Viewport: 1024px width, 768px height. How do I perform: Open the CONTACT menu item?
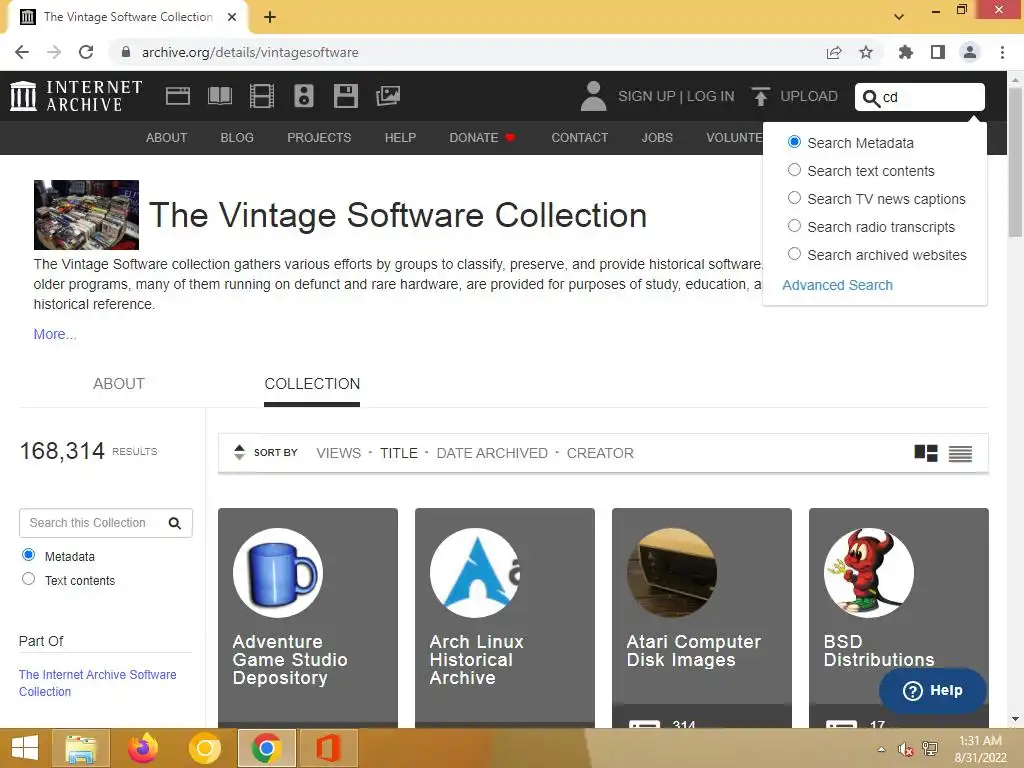coord(580,138)
